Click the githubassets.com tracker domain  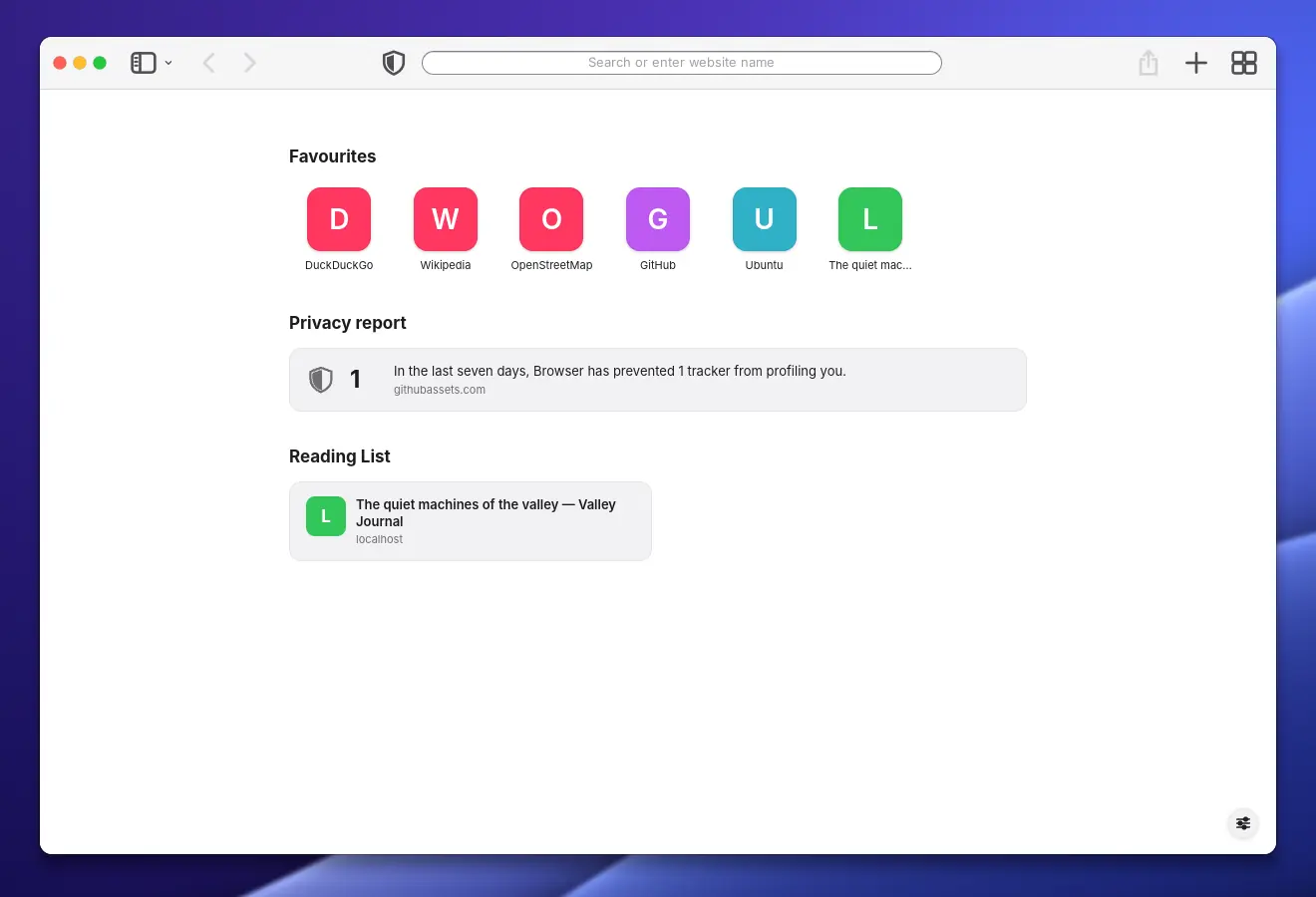440,390
